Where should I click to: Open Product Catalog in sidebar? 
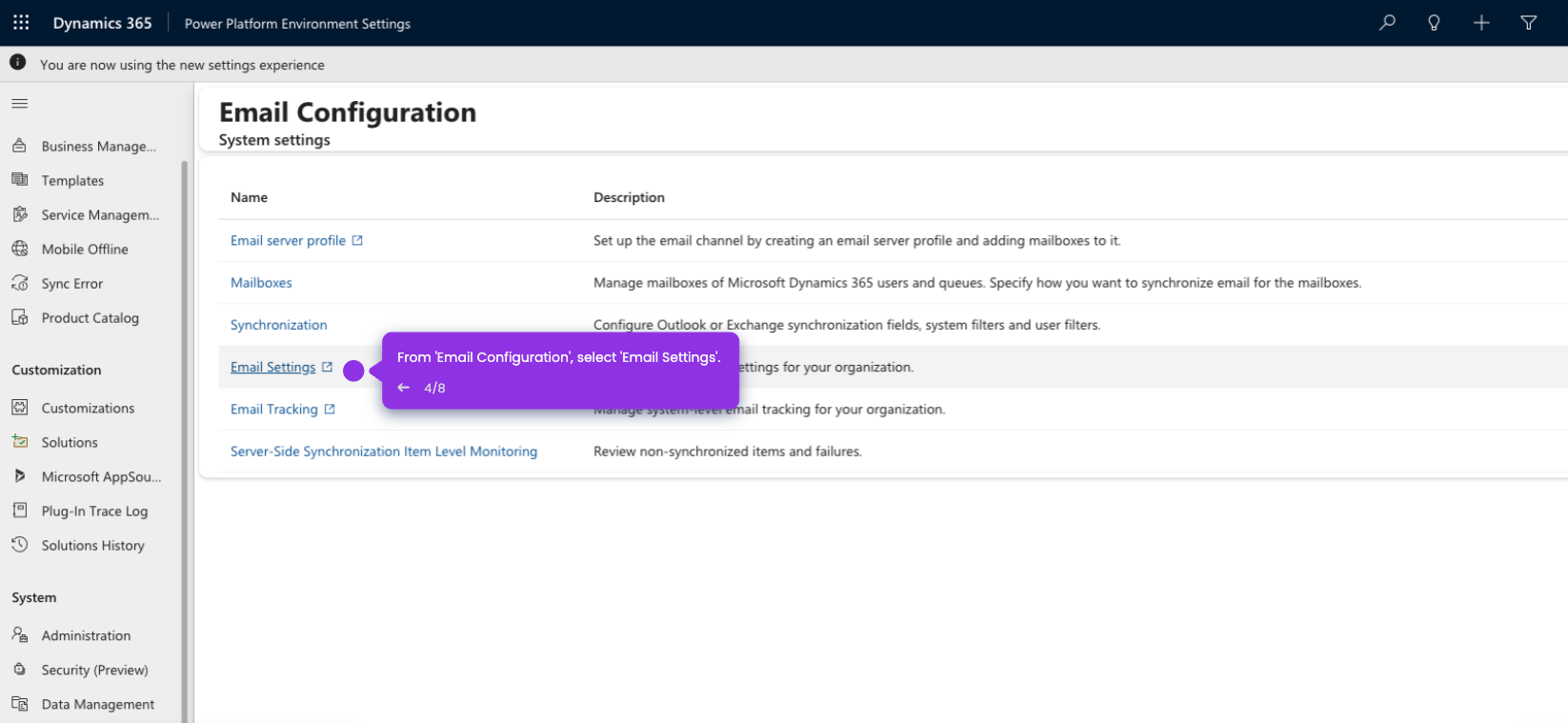[90, 317]
